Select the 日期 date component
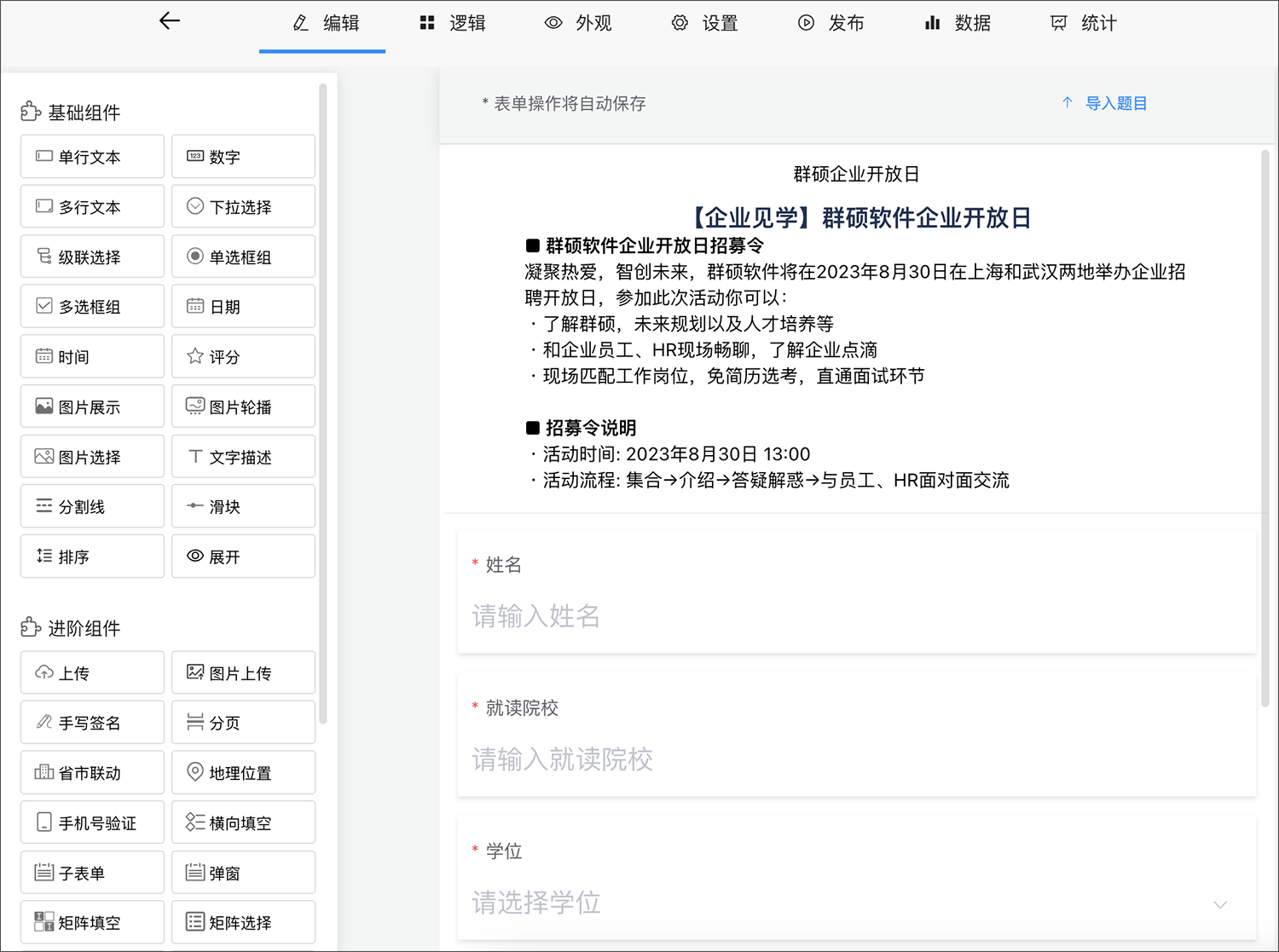Image resolution: width=1279 pixels, height=952 pixels. pos(243,306)
